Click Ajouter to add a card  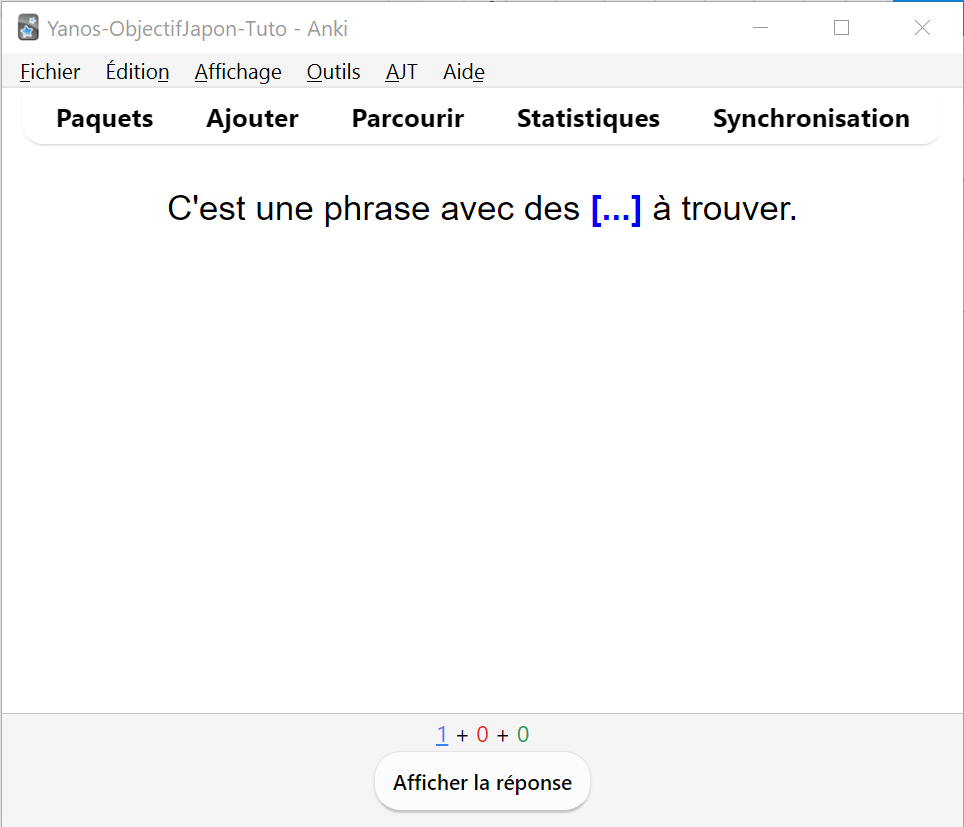[x=252, y=119]
